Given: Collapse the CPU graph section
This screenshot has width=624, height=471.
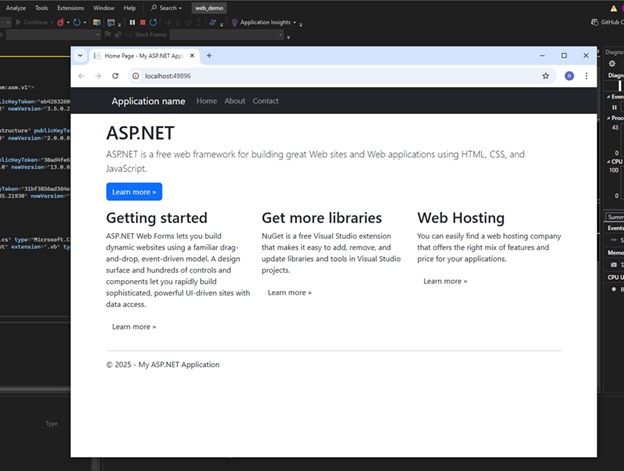Looking at the screenshot, I should click(x=608, y=162).
